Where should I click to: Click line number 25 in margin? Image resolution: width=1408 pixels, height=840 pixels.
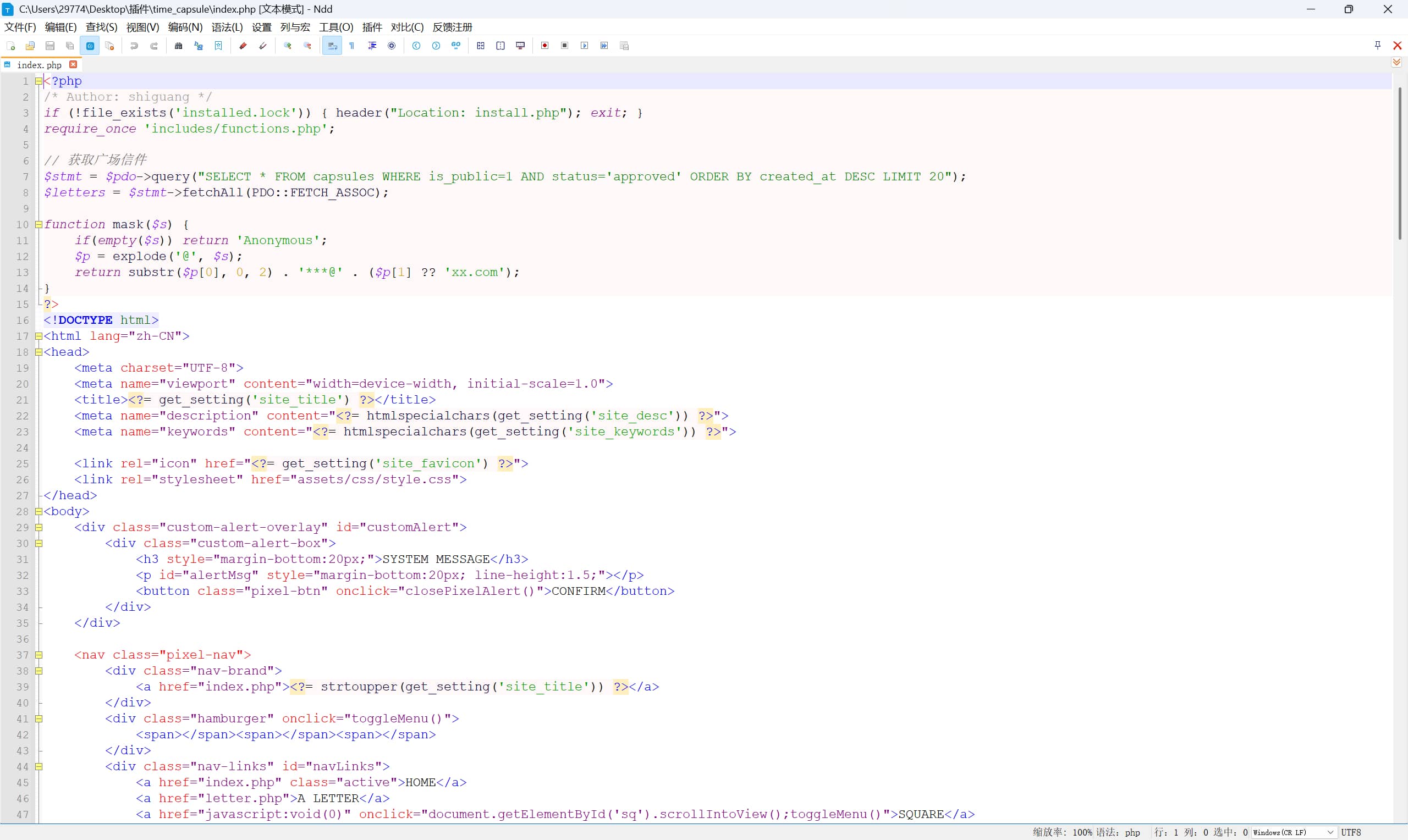[x=22, y=463]
